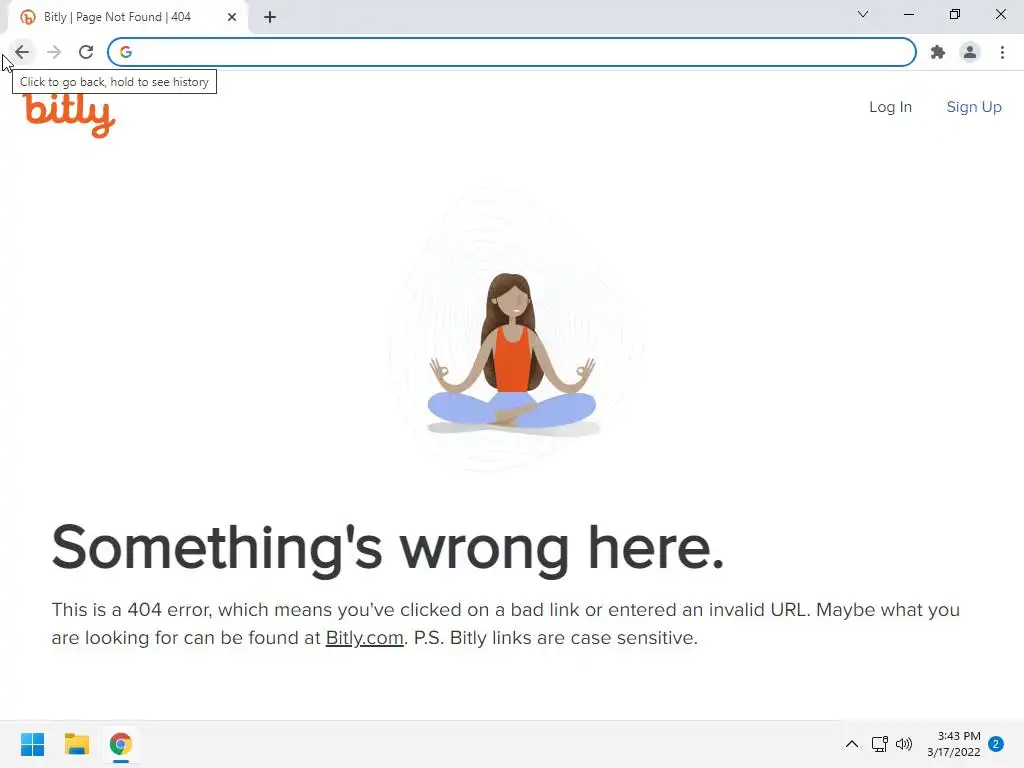Open the Chrome profile avatar
The height and width of the screenshot is (768, 1024).
tap(970, 52)
